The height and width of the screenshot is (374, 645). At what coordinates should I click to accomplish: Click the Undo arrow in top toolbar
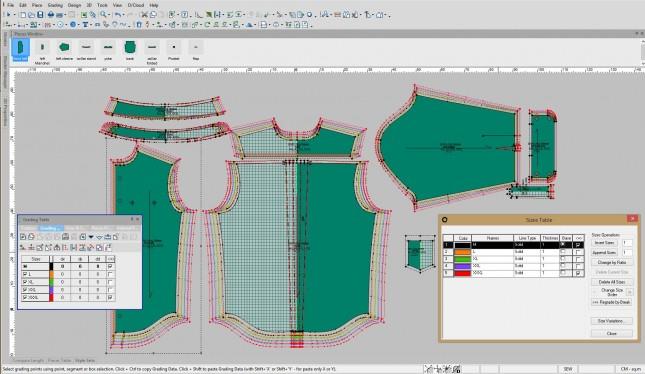[x=118, y=15]
